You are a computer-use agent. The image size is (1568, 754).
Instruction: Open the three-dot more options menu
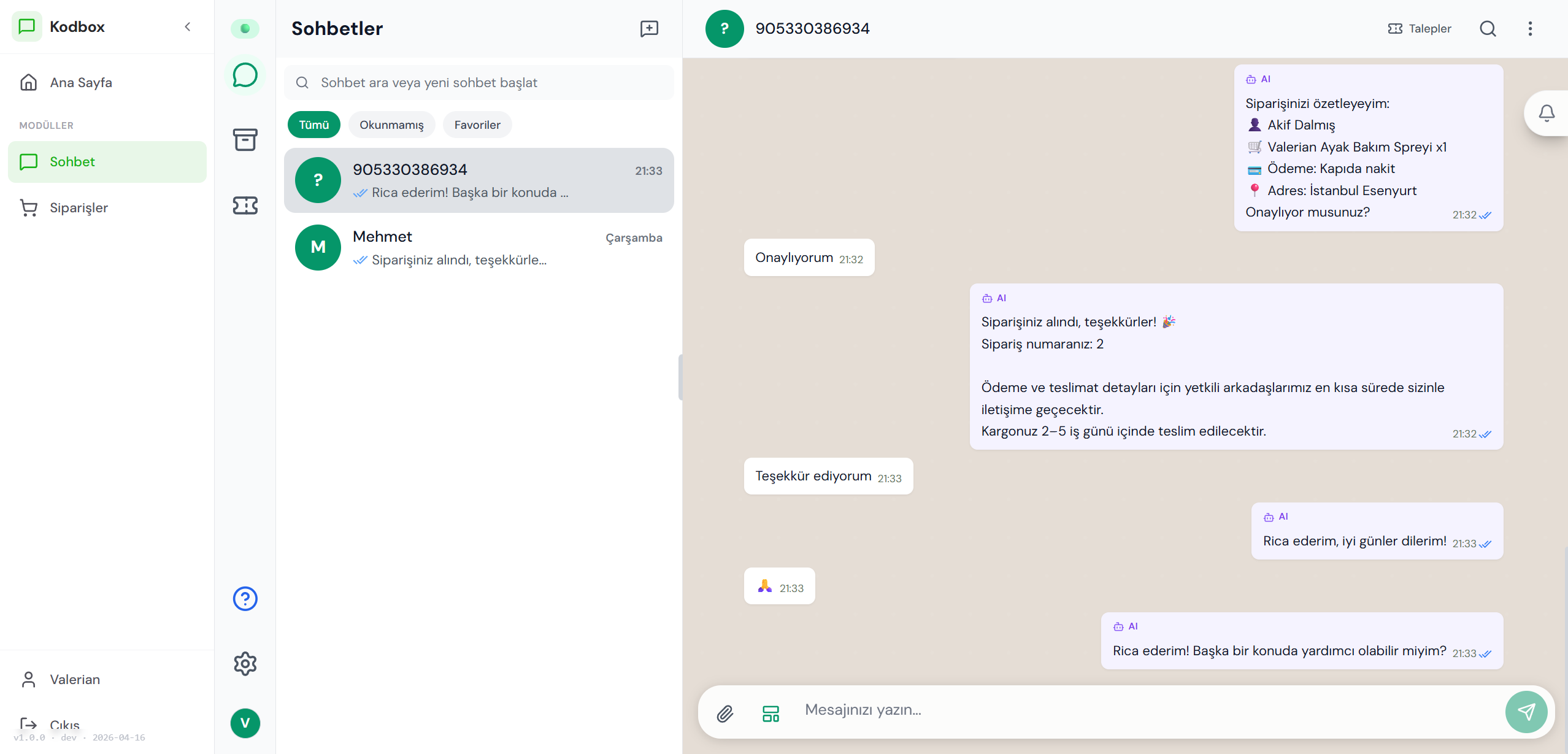(1530, 28)
